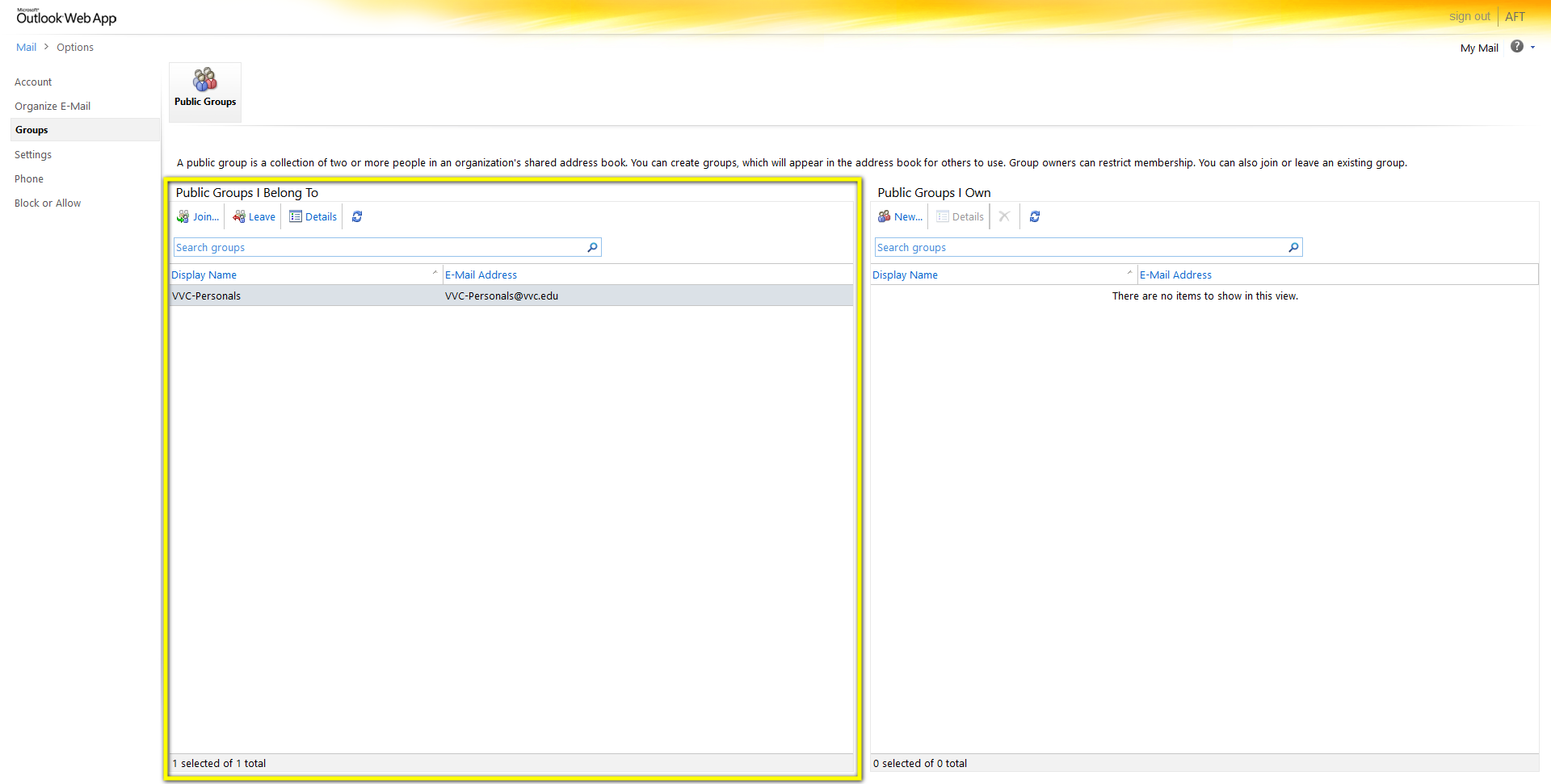This screenshot has width=1551, height=784.
Task: Leave the selected public group
Action: pyautogui.click(x=254, y=216)
